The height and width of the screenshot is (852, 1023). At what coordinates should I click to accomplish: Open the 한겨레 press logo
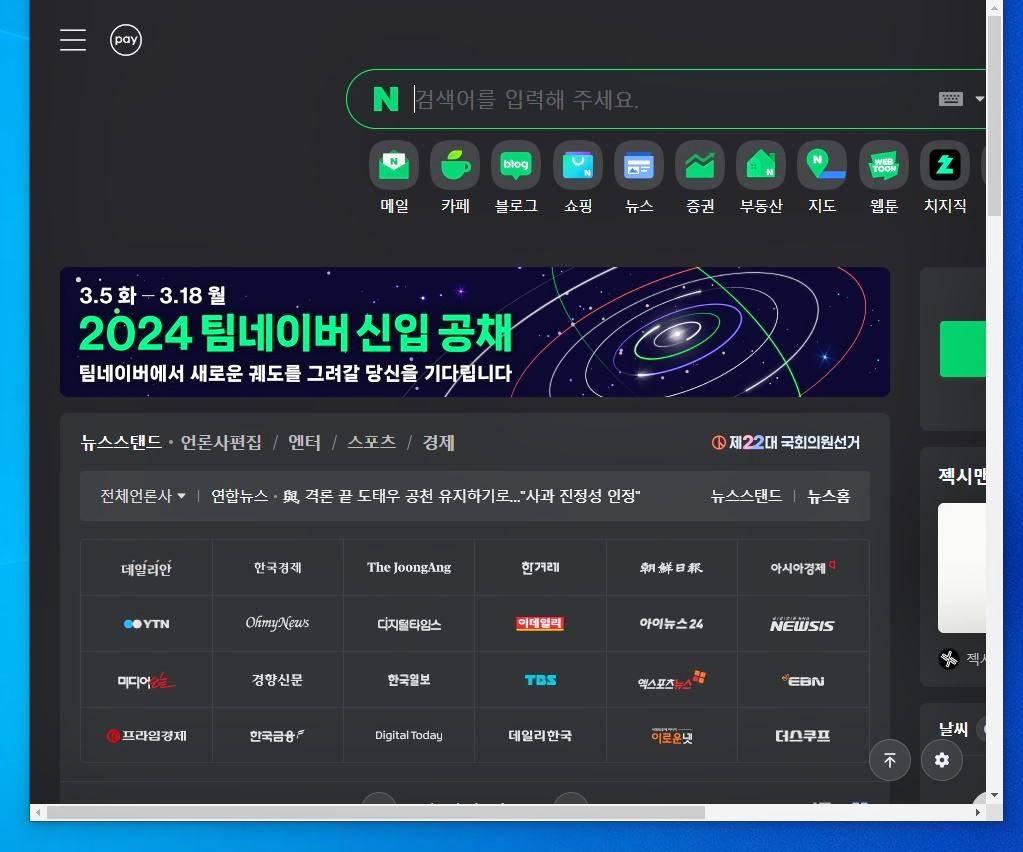[x=540, y=568]
